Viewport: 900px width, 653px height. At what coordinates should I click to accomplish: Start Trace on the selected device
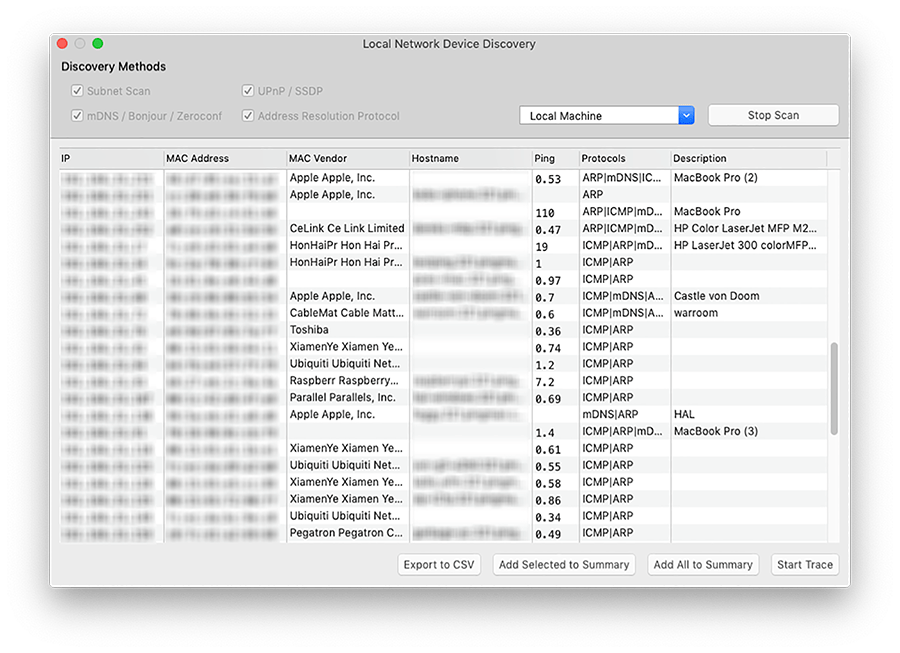[804, 564]
